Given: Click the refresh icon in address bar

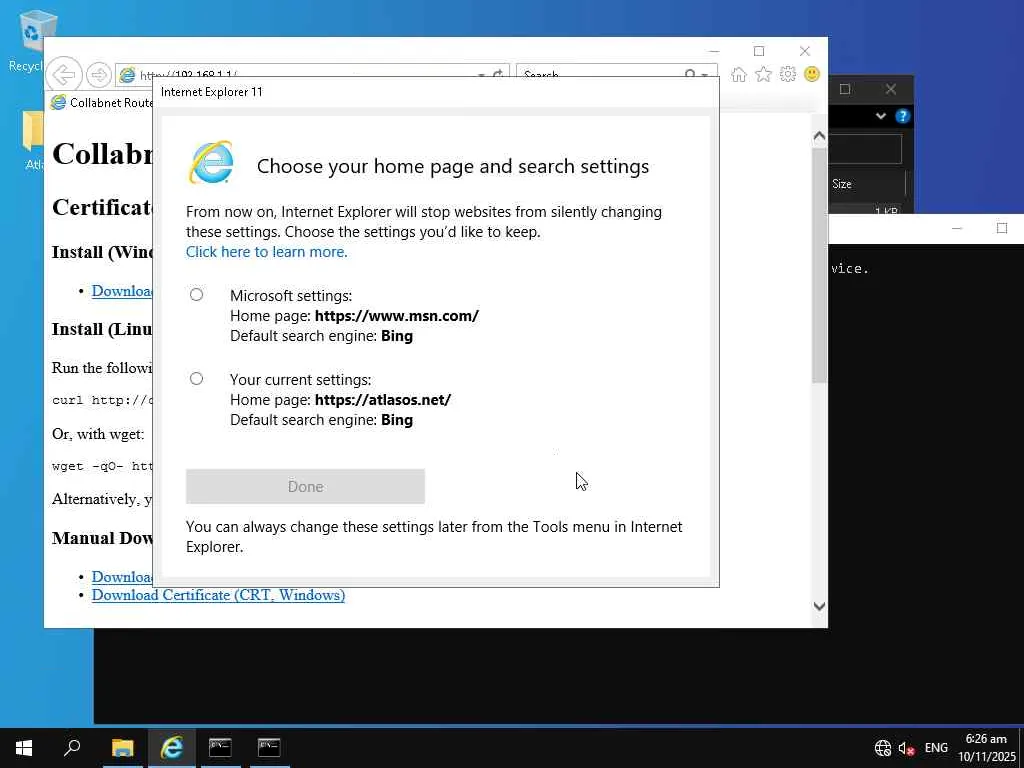Looking at the screenshot, I should coord(498,74).
